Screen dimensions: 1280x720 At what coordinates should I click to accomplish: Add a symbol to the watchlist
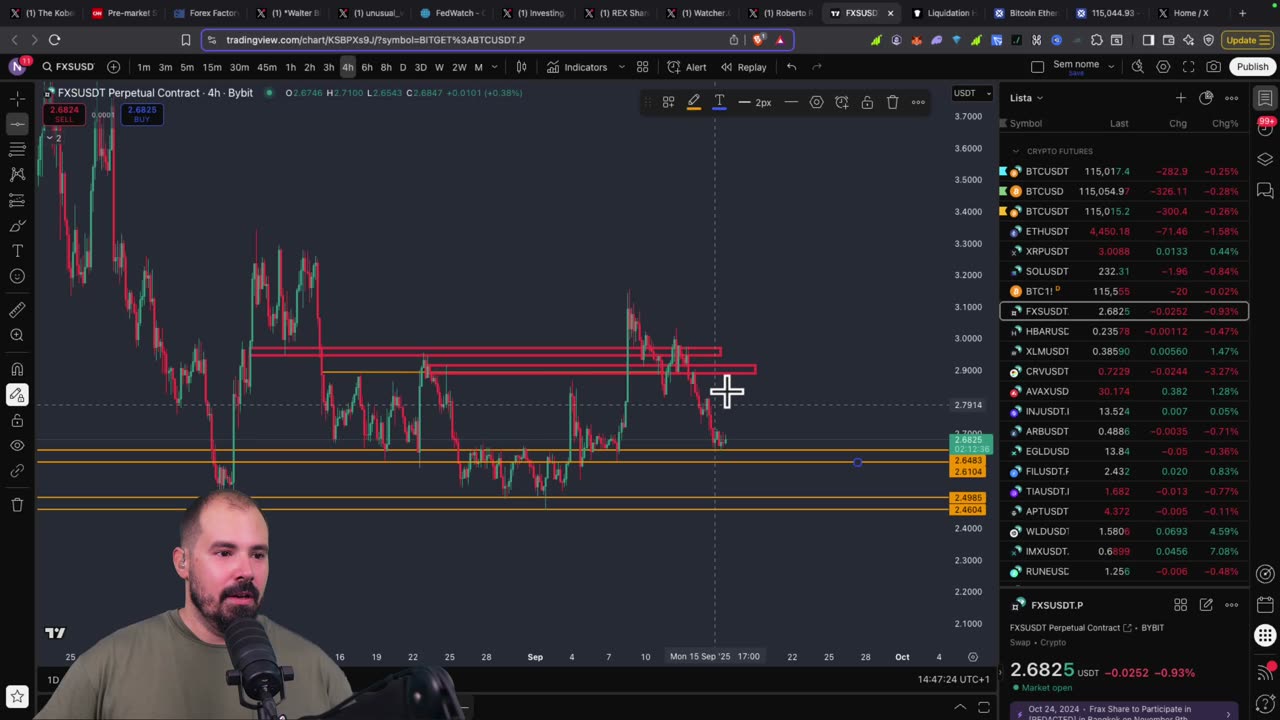click(1180, 98)
